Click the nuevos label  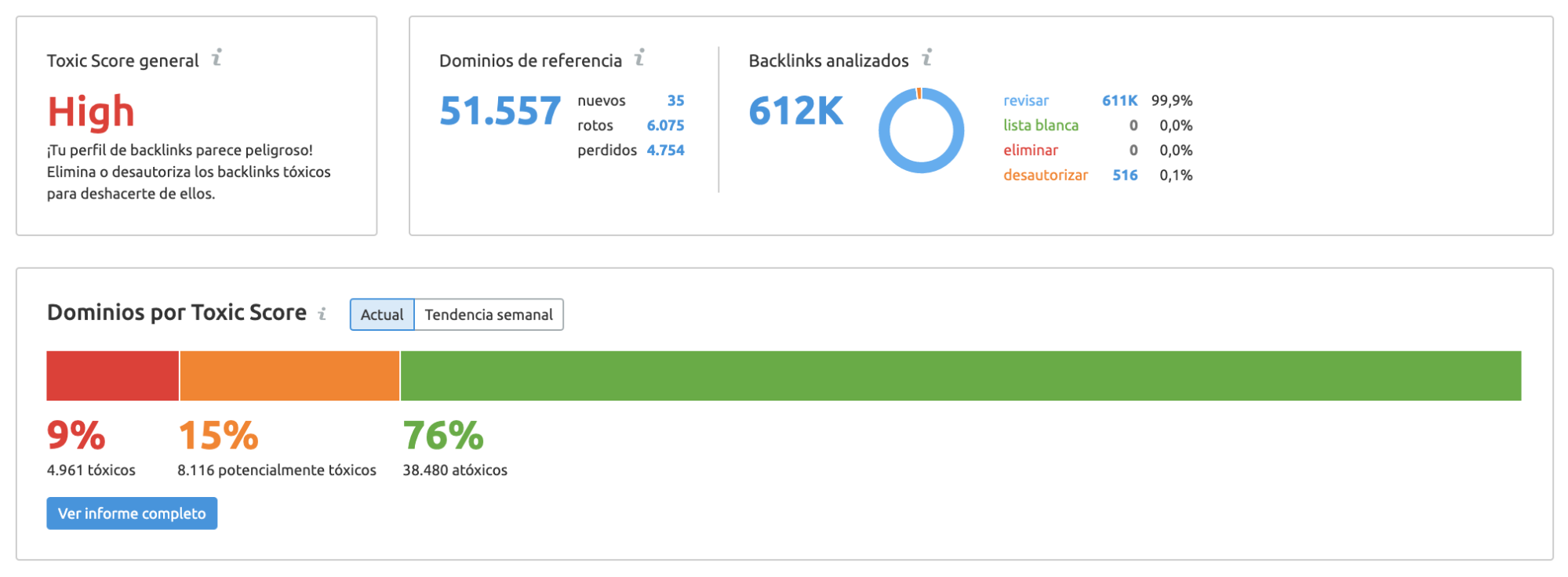click(x=602, y=100)
